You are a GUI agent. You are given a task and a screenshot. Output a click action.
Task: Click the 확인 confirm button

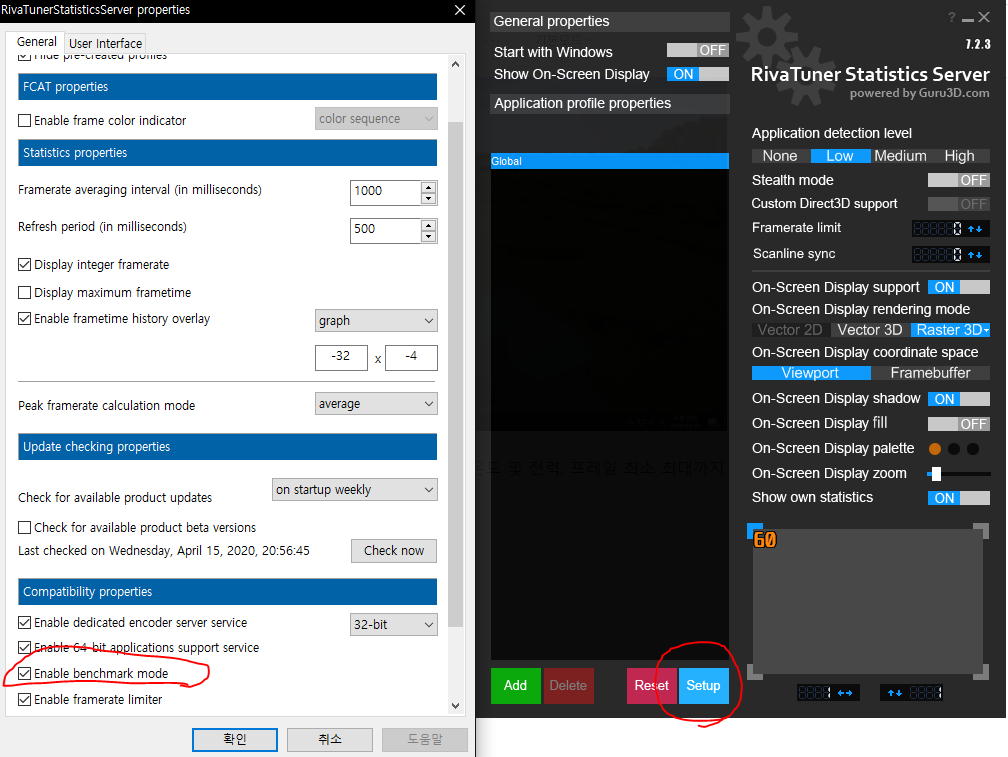pos(235,739)
